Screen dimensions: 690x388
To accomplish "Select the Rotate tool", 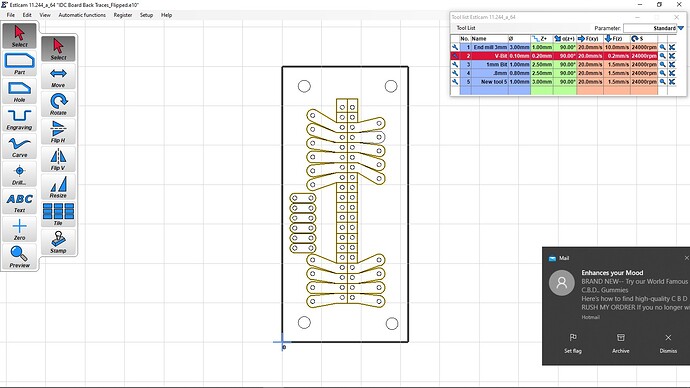I will coord(58,104).
